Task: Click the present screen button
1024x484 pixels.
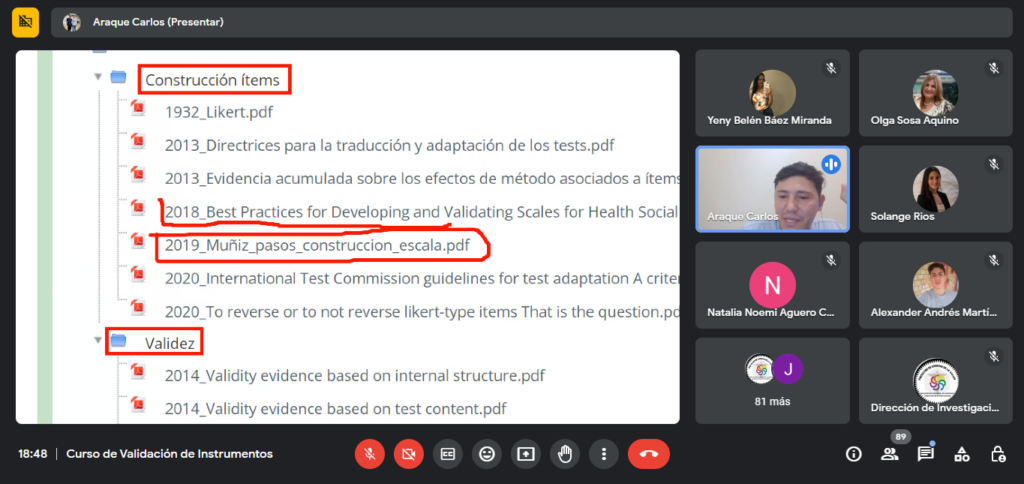Action: [x=526, y=454]
